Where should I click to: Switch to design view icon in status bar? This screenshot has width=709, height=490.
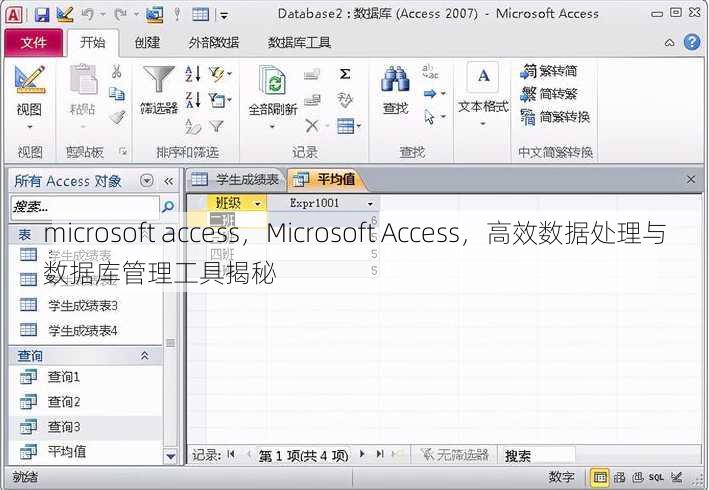[x=676, y=477]
